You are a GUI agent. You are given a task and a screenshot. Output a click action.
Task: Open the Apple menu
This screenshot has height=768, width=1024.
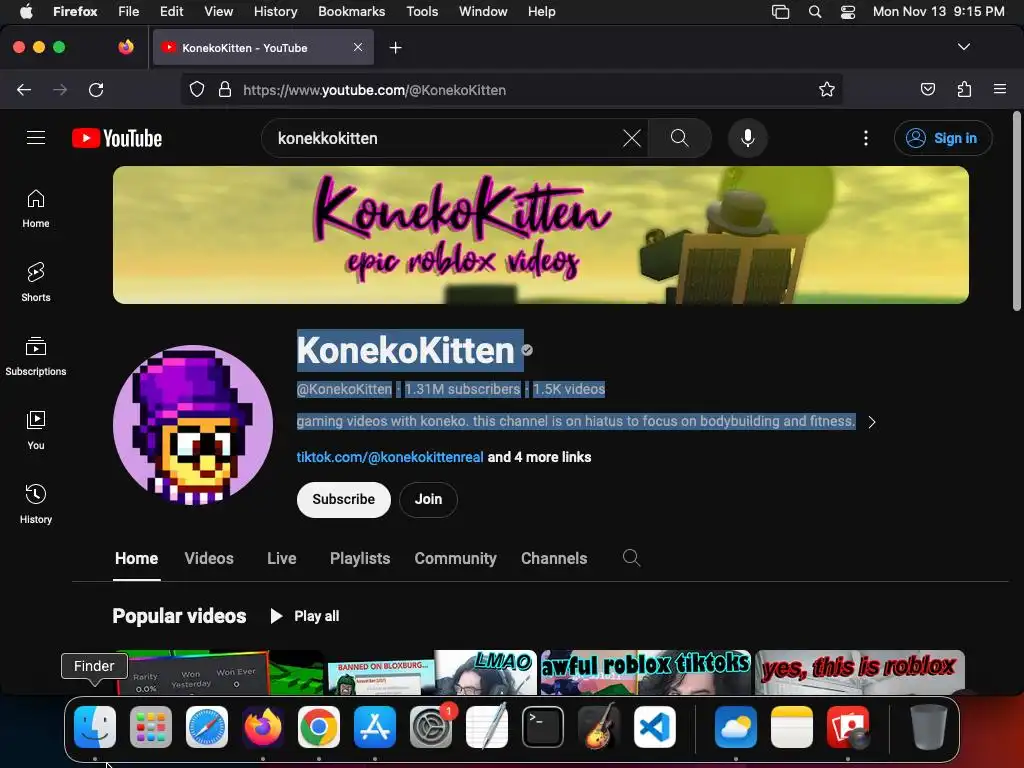point(26,11)
